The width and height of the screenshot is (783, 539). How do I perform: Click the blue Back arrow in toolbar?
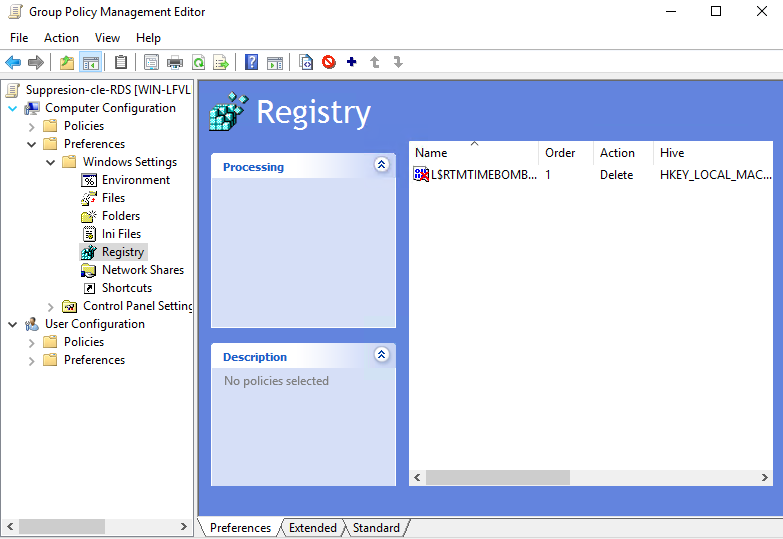pos(13,62)
